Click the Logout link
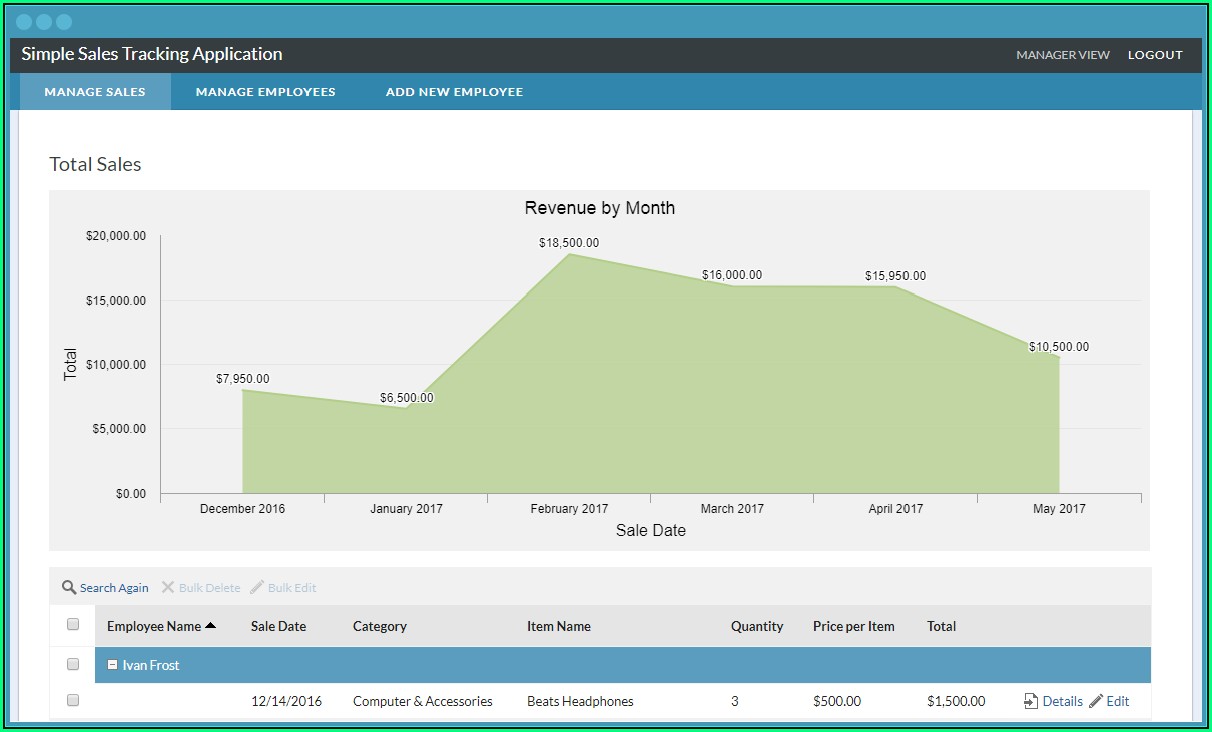 (x=1155, y=55)
